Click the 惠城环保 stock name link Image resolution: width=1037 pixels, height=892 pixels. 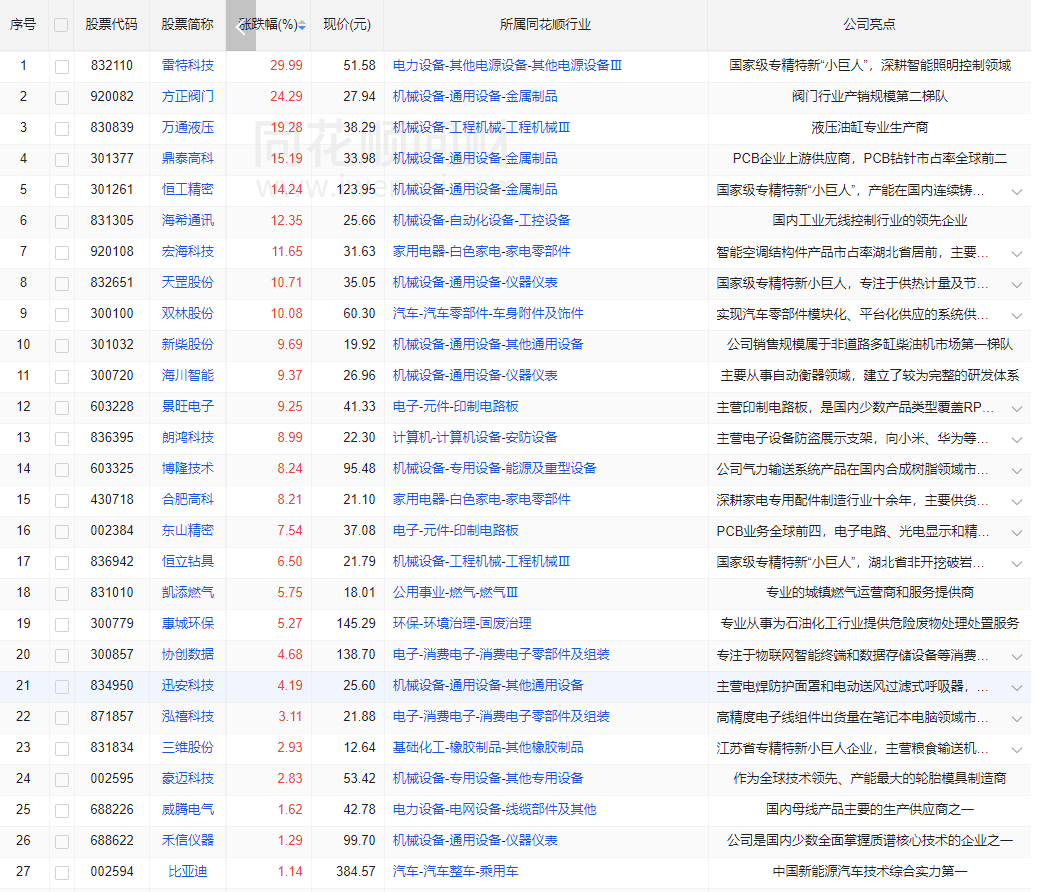point(188,624)
